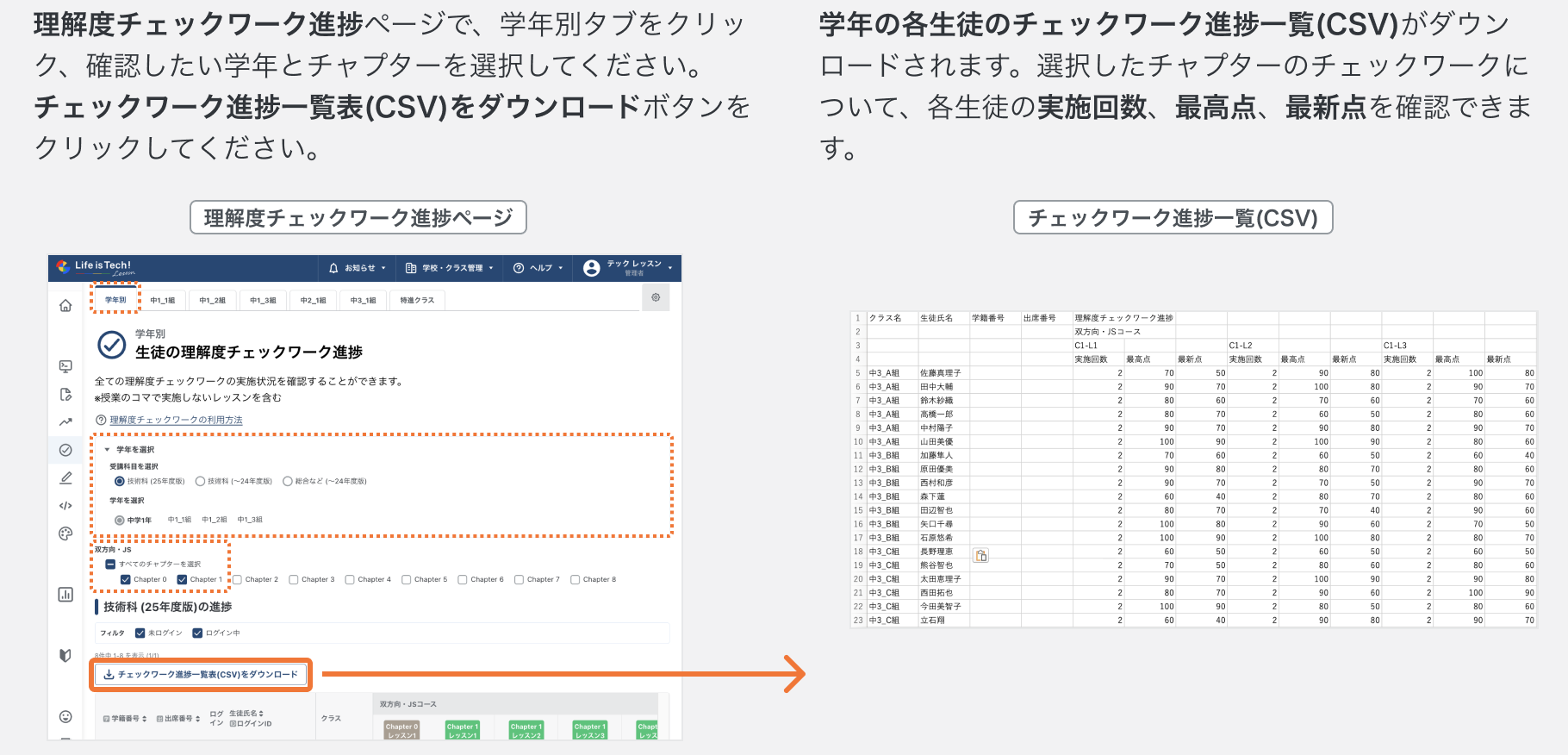The image size is (1568, 755).
Task: Open the document edit sidebar icon
Action: pyautogui.click(x=65, y=395)
